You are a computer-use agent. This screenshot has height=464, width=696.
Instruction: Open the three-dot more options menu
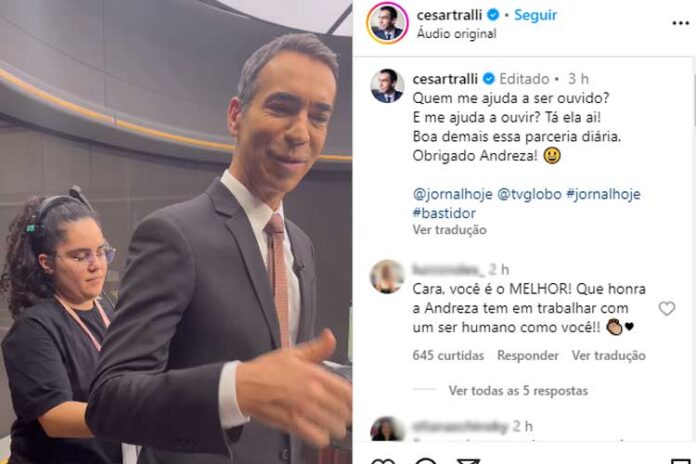(680, 24)
